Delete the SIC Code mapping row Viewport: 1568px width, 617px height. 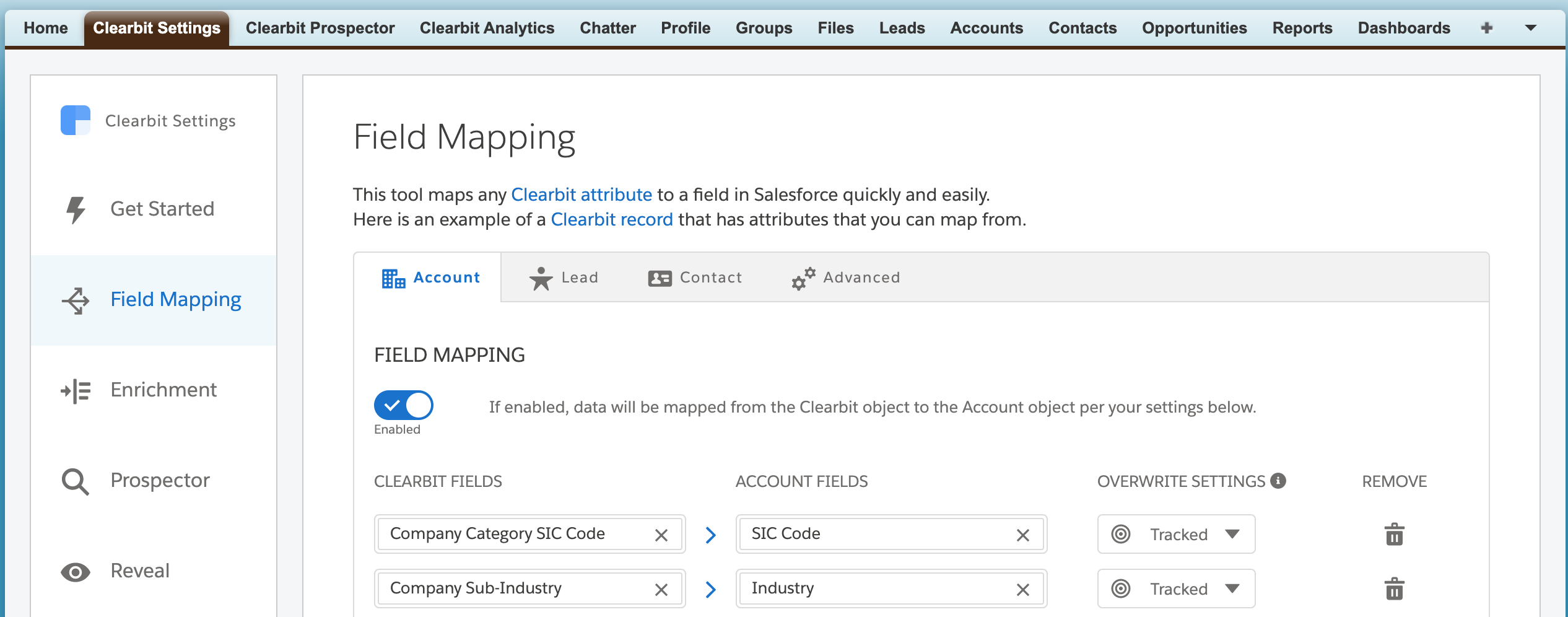click(x=1395, y=534)
